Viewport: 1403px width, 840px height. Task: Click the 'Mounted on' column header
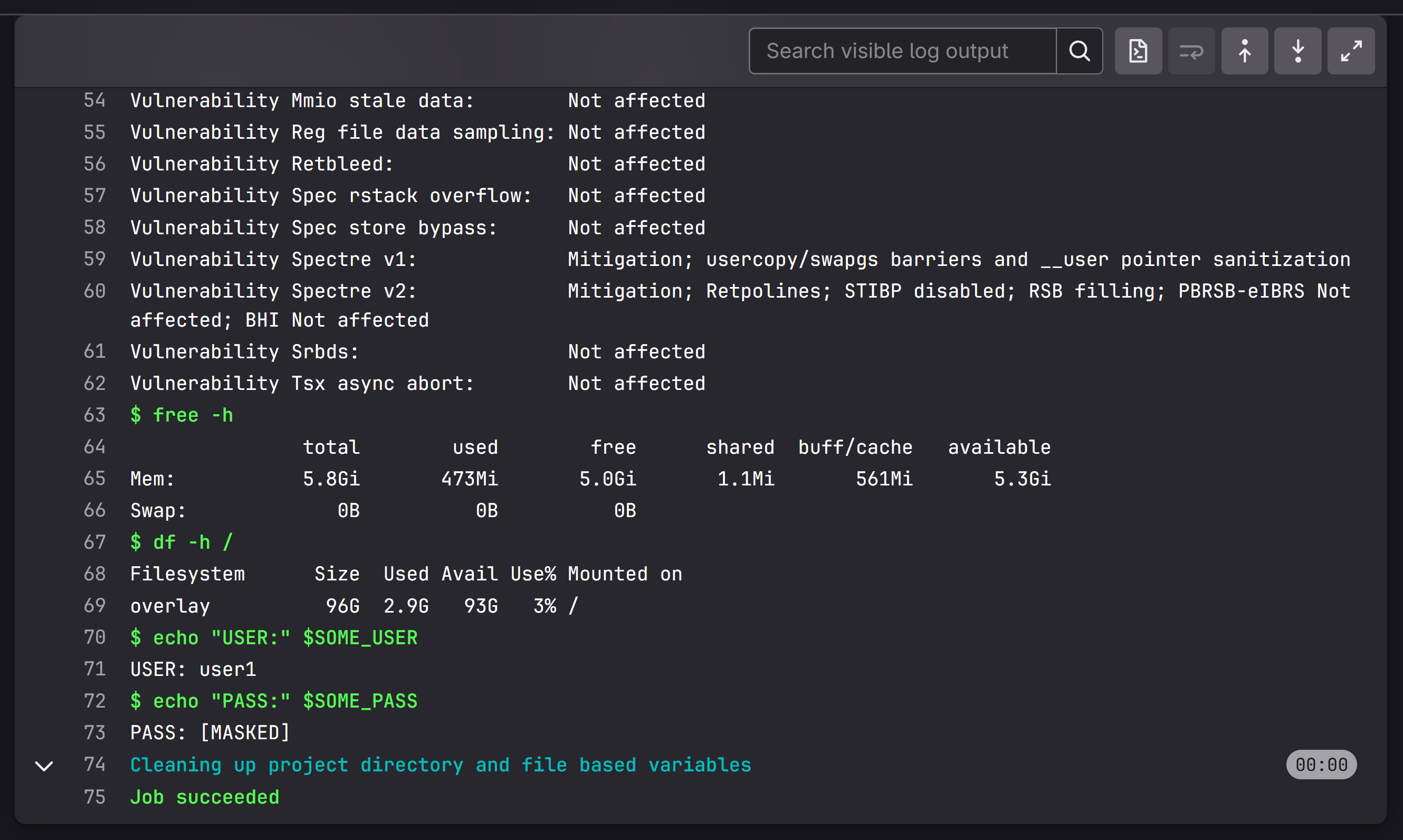625,574
